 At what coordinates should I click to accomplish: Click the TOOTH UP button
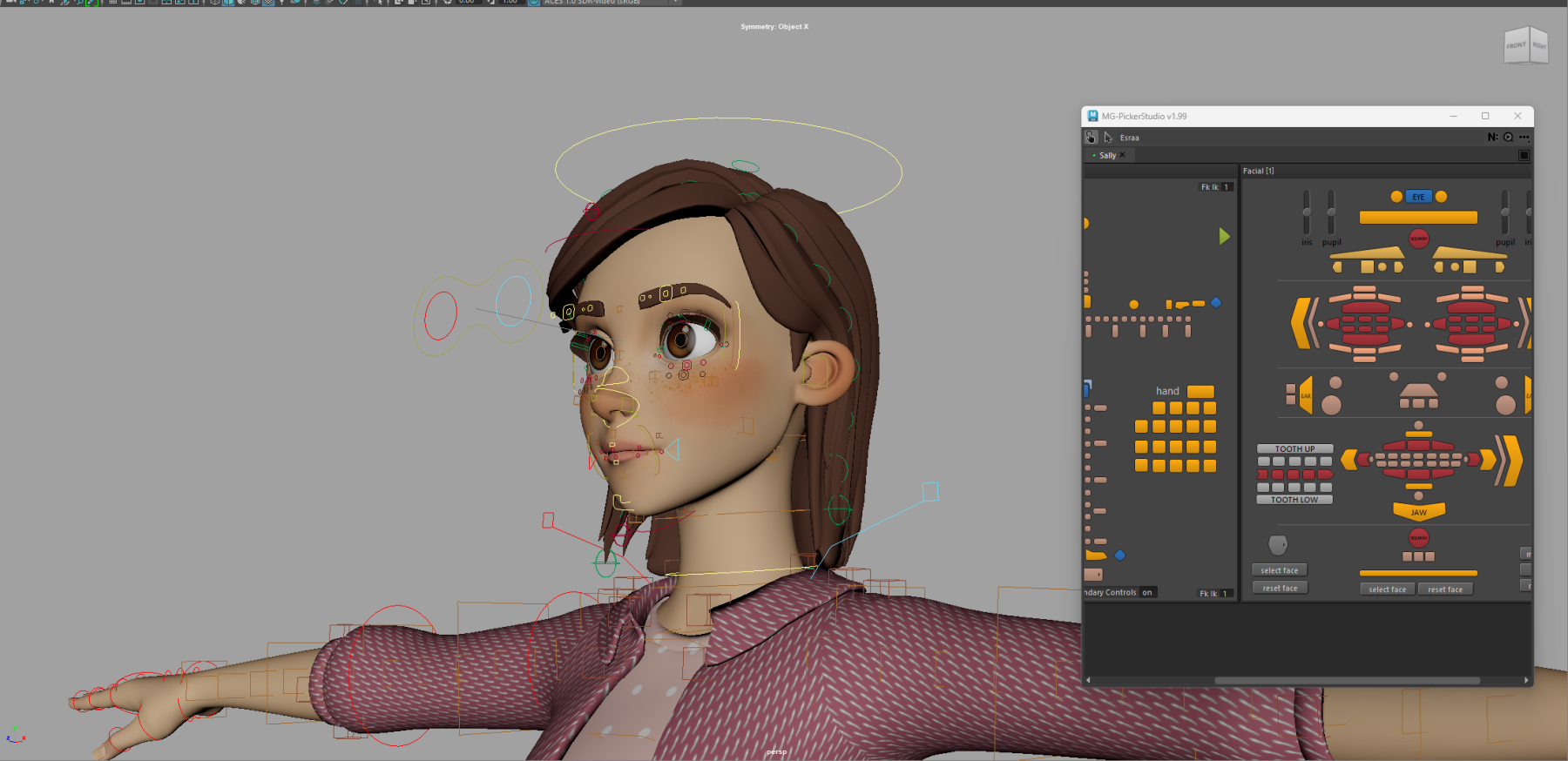[1294, 449]
